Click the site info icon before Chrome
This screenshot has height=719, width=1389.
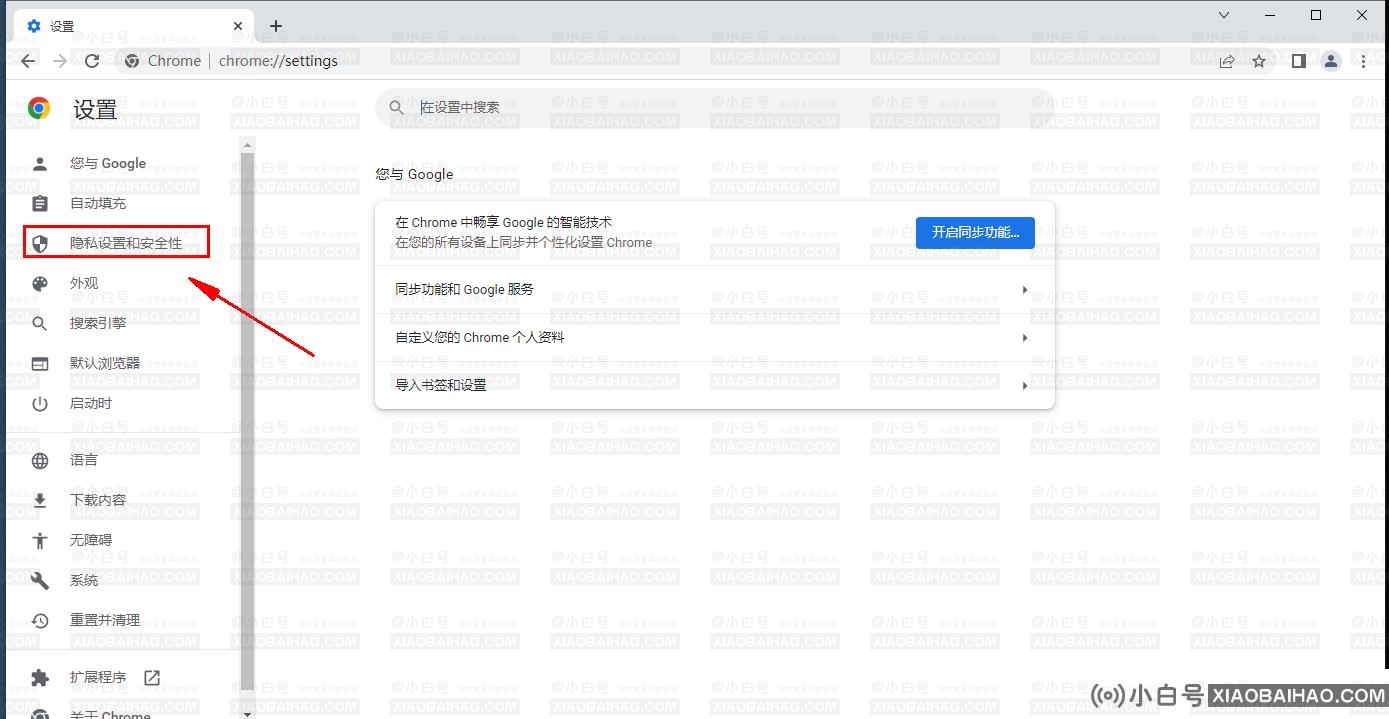click(131, 61)
